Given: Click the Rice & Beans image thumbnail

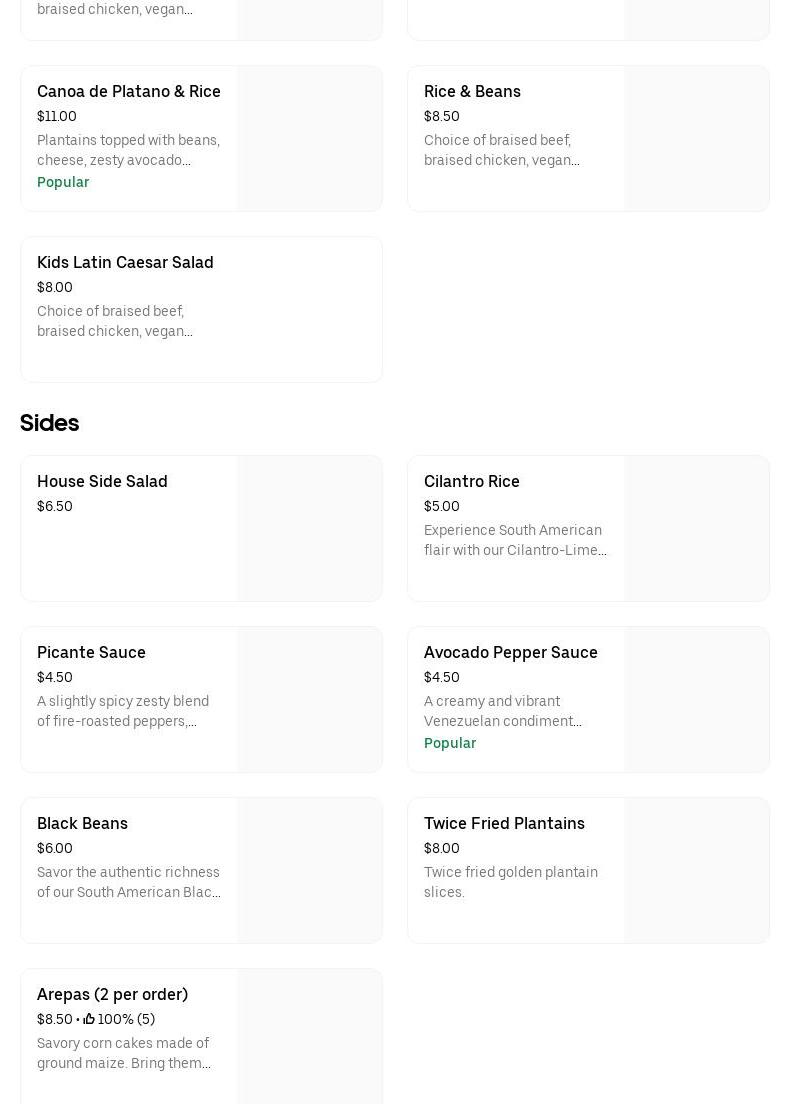Looking at the screenshot, I should coord(696,139).
